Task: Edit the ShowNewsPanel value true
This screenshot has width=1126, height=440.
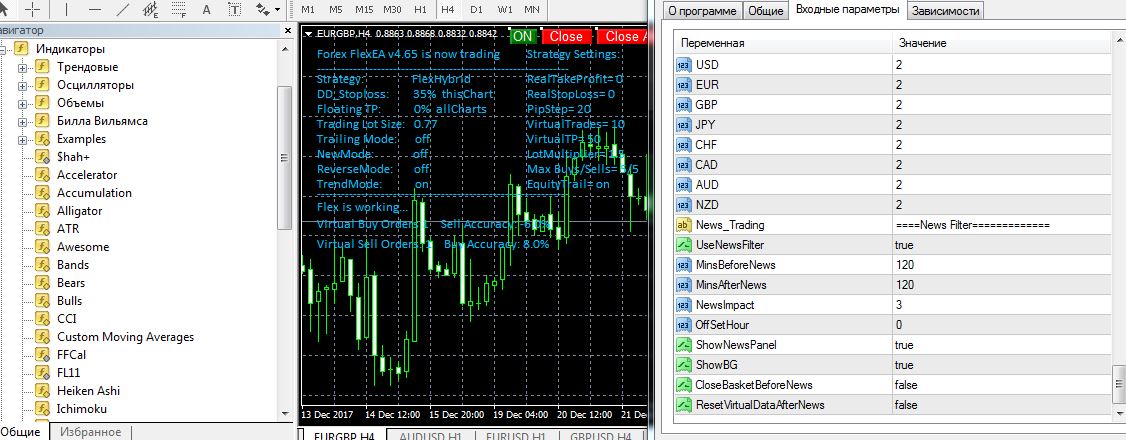Action: point(1002,345)
